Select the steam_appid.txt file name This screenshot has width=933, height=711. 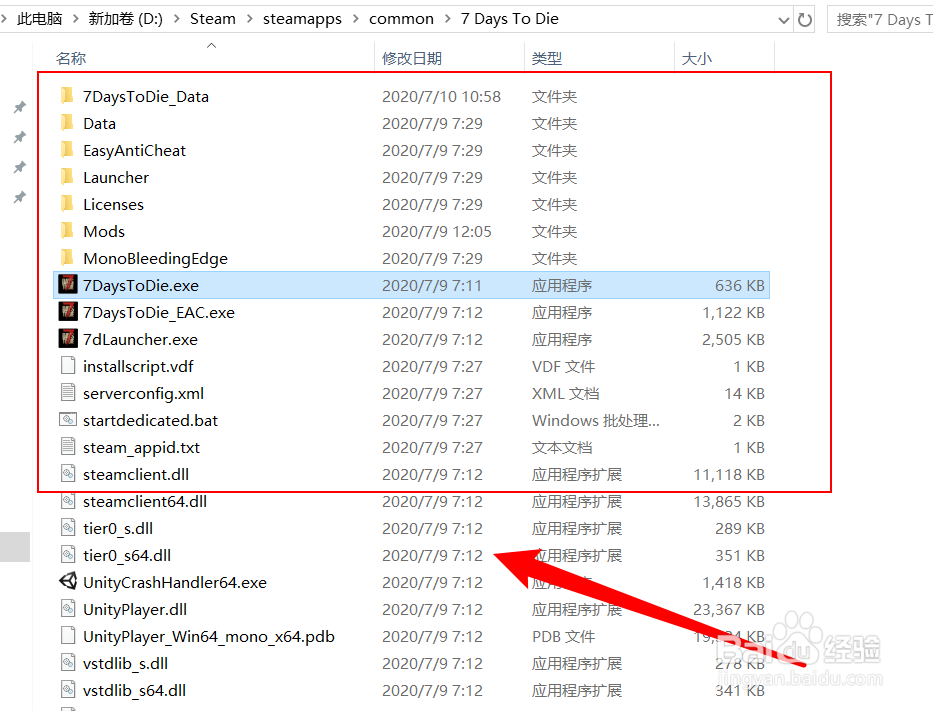coord(142,447)
